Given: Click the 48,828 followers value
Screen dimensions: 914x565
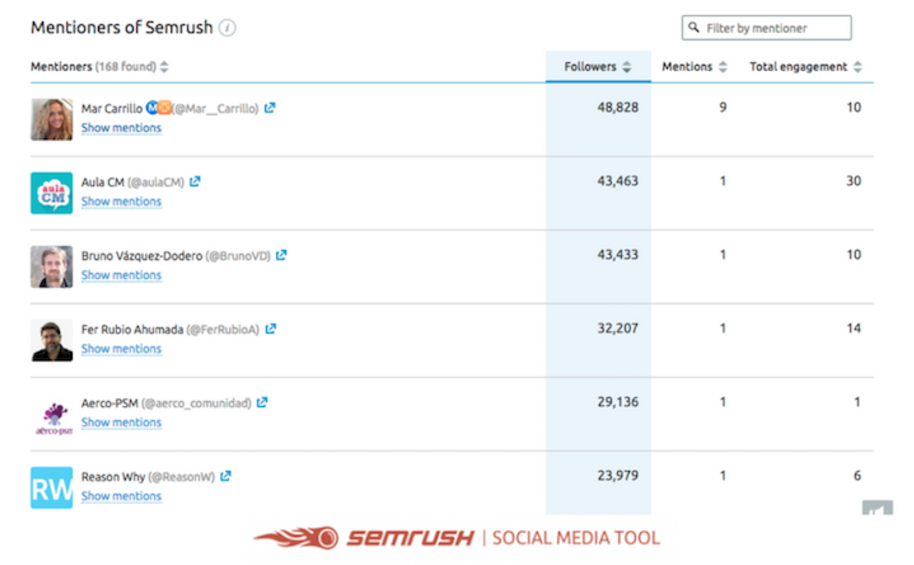Looking at the screenshot, I should point(618,107).
